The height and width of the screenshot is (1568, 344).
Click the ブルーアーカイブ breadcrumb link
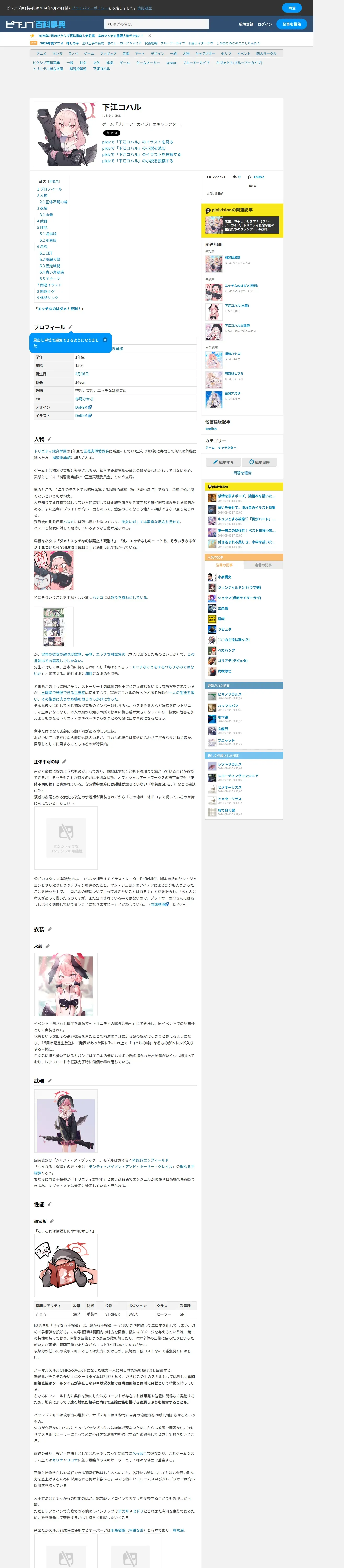coord(196,62)
